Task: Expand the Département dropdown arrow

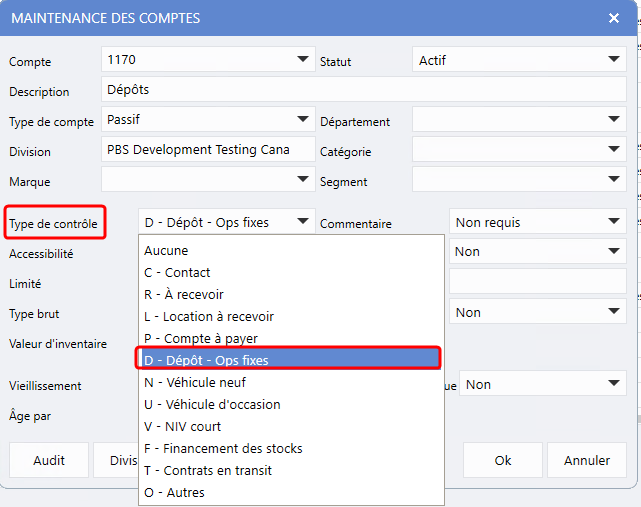Action: pos(613,119)
